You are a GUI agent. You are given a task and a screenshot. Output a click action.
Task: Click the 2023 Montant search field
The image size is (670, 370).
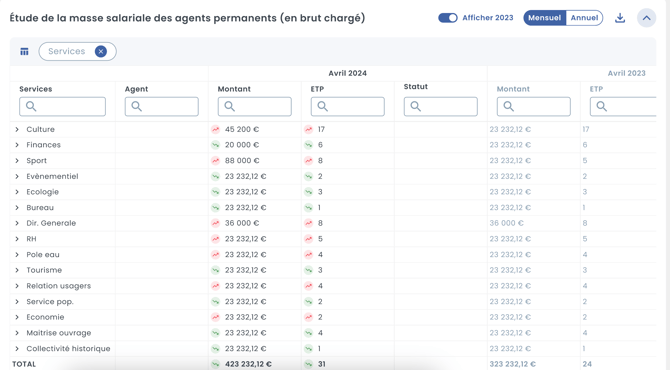pos(534,106)
